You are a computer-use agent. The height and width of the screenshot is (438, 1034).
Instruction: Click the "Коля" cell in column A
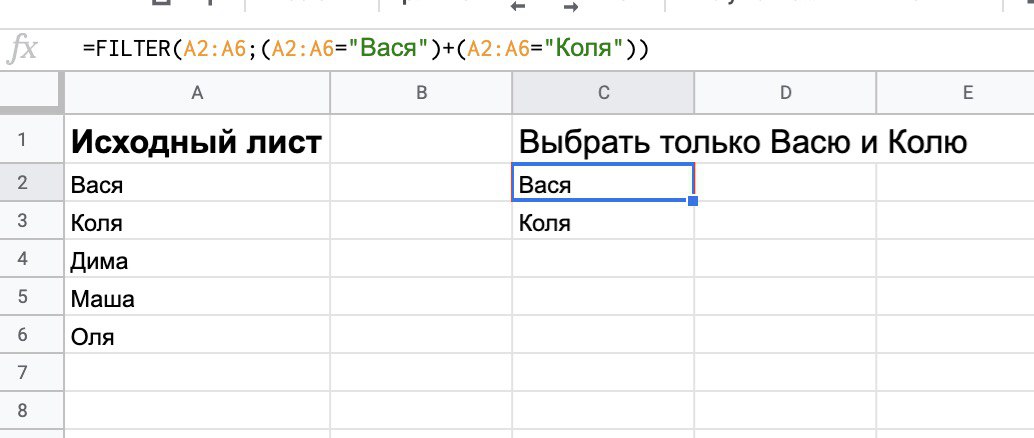point(197,223)
